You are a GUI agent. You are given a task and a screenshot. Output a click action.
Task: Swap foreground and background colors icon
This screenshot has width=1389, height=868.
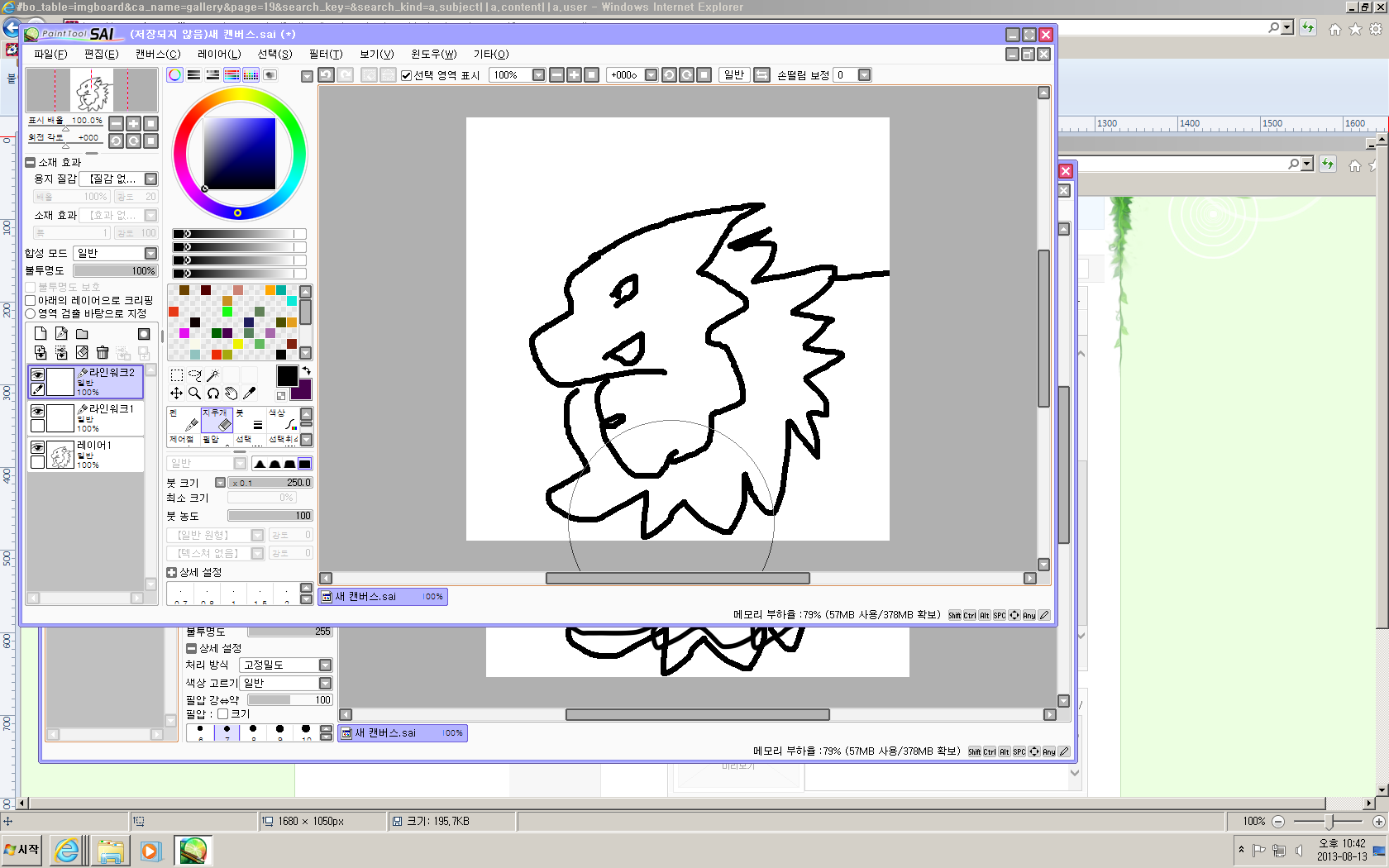pos(306,371)
